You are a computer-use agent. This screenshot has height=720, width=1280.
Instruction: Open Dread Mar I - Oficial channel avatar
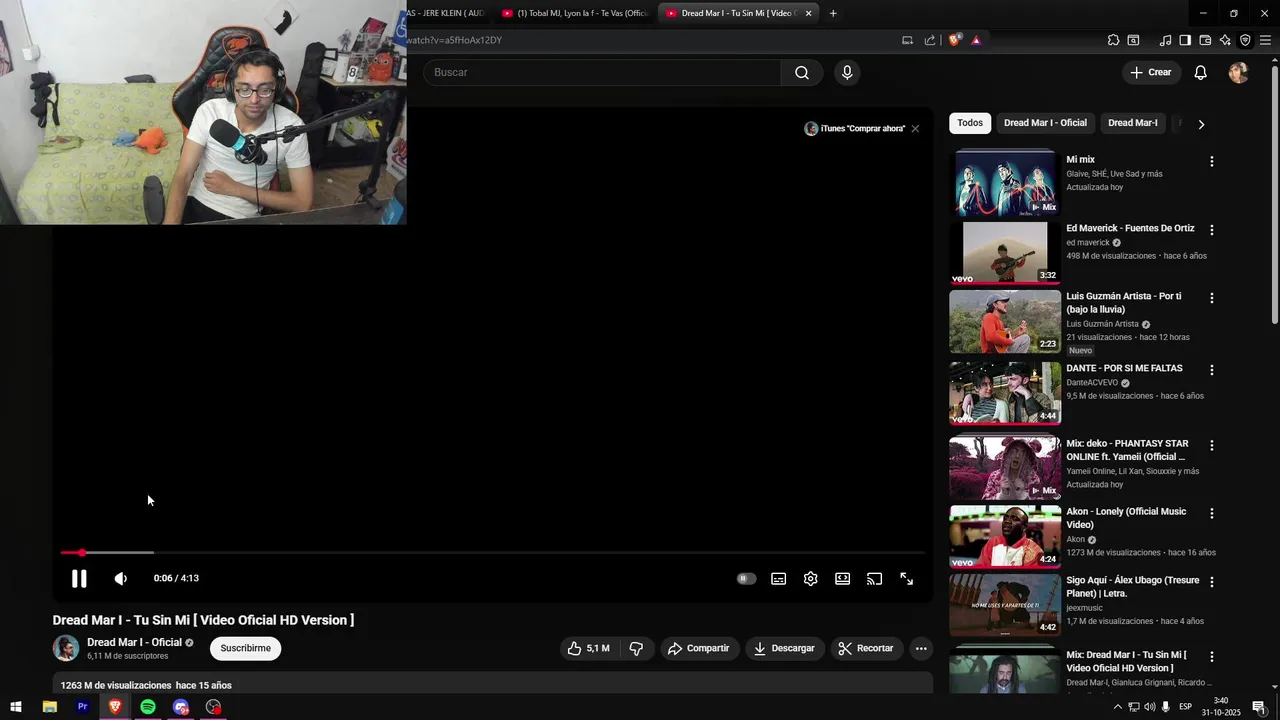pos(66,648)
